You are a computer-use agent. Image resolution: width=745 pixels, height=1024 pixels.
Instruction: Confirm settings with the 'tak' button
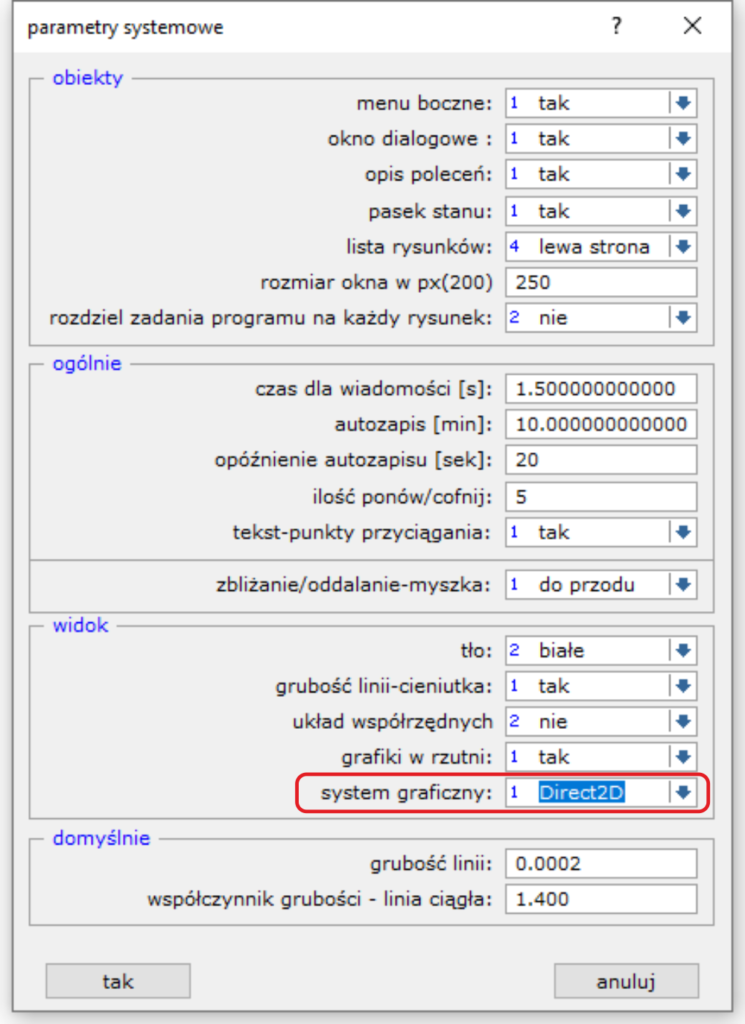(118, 981)
